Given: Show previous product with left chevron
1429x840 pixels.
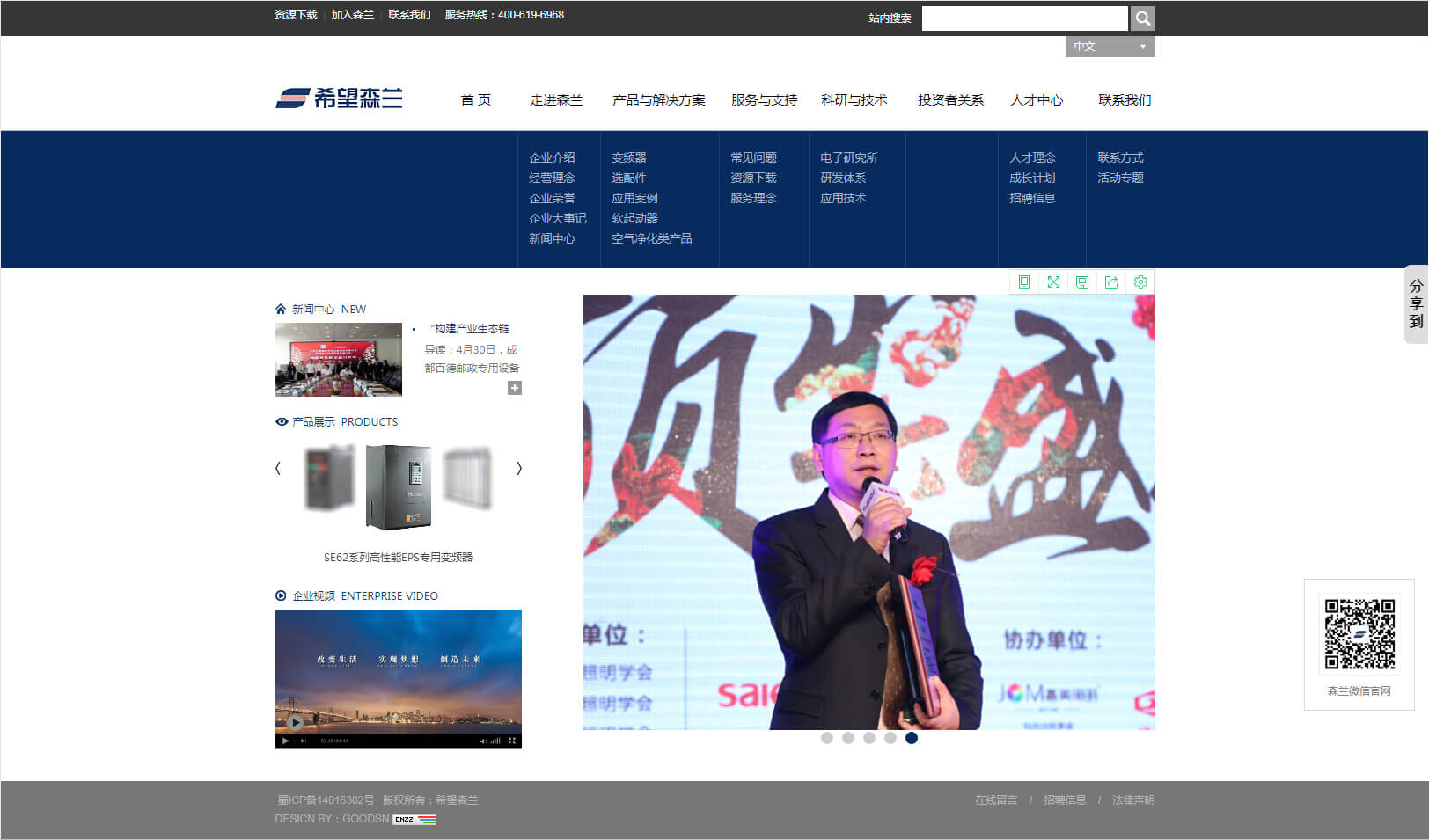Looking at the screenshot, I should coord(278,468).
